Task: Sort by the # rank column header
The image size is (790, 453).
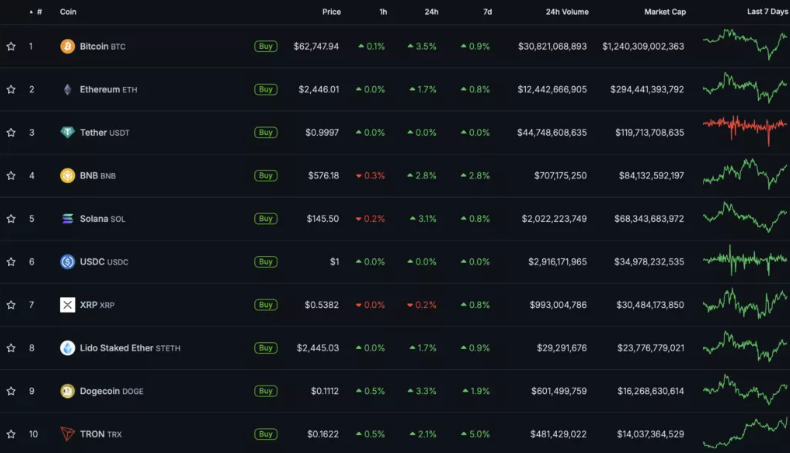Action: pyautogui.click(x=36, y=12)
